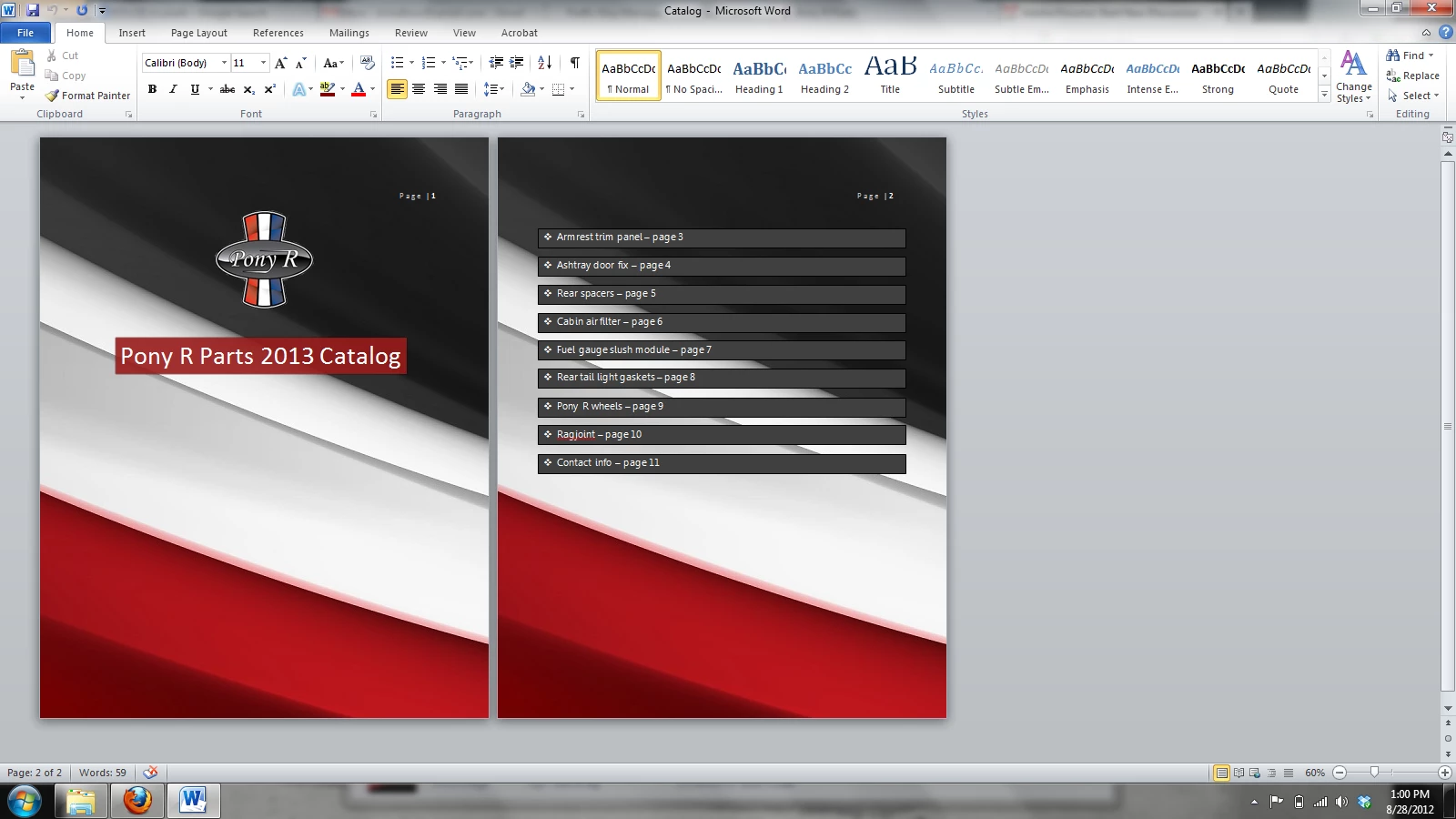
Task: Increase indent
Action: [517, 63]
